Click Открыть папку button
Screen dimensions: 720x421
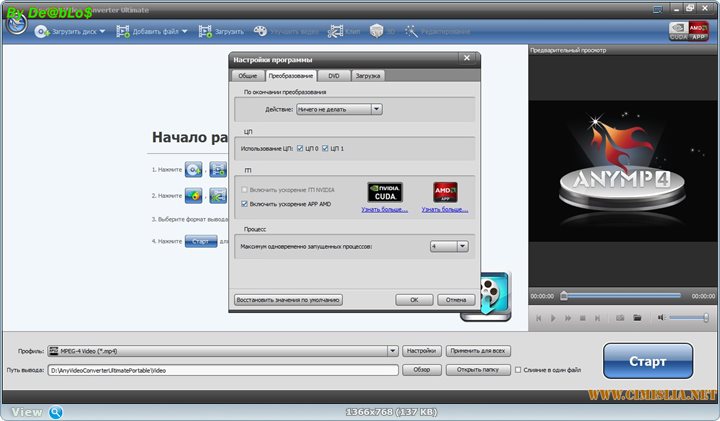pyautogui.click(x=478, y=370)
